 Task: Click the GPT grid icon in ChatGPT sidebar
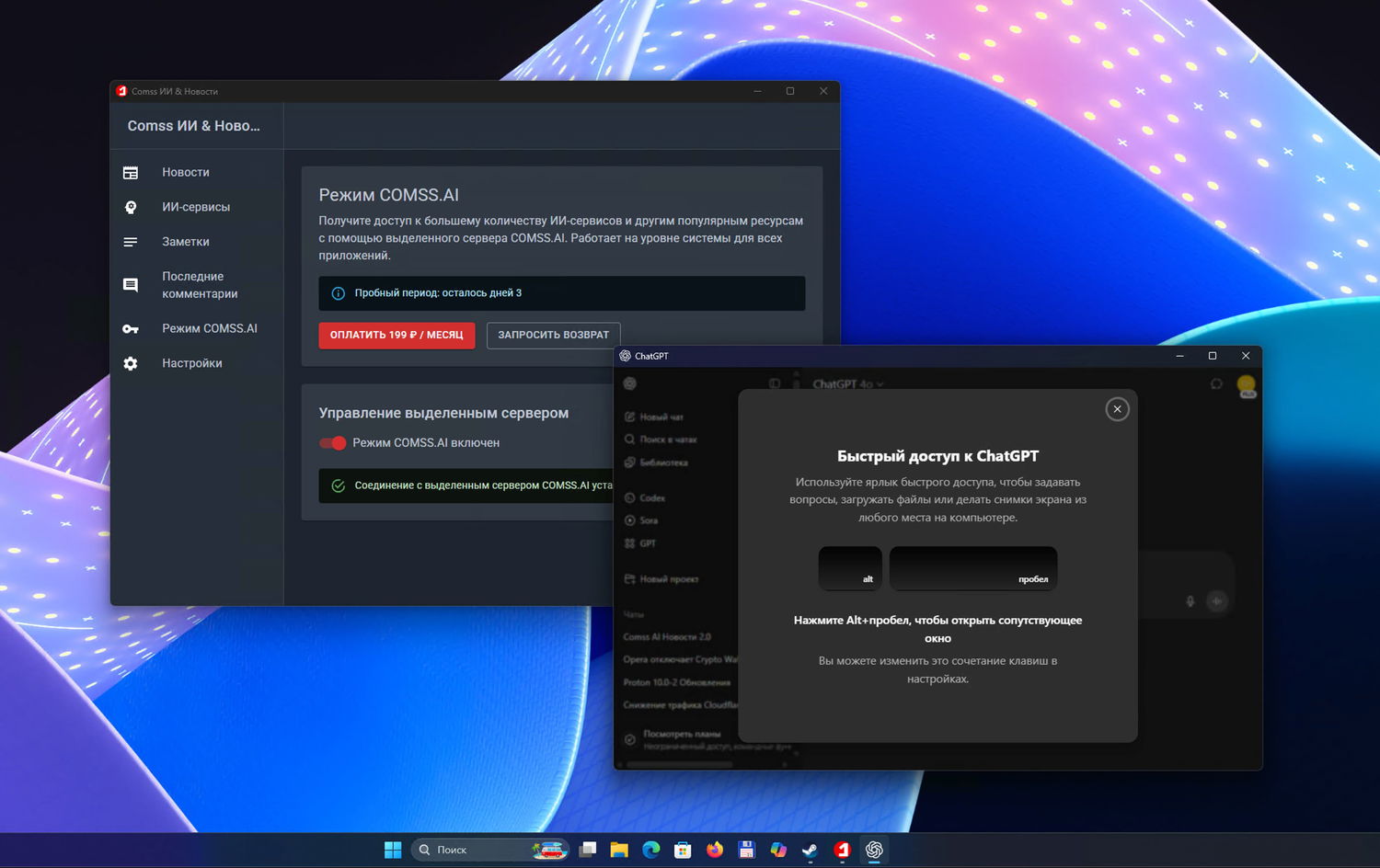(x=630, y=543)
